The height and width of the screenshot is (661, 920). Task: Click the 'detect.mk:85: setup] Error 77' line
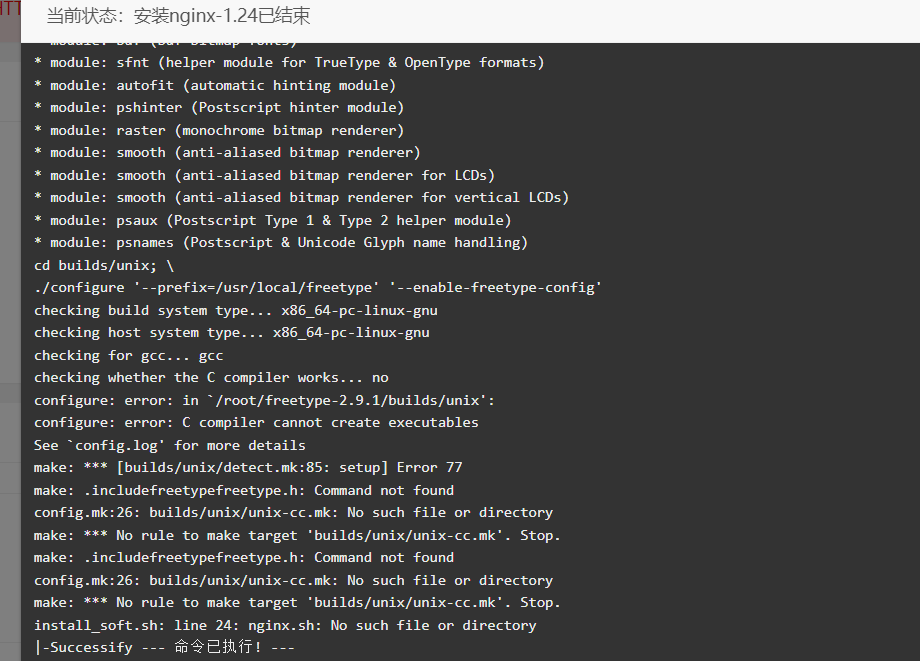coord(248,468)
